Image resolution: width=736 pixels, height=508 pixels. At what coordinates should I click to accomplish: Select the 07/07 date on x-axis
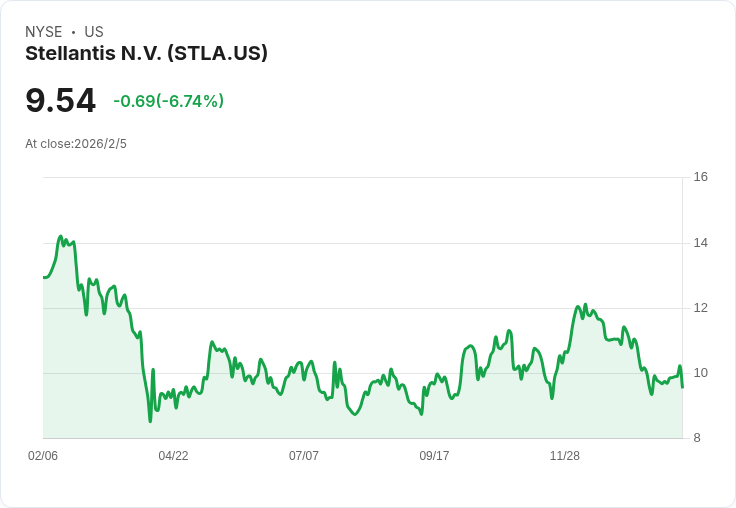click(x=304, y=456)
